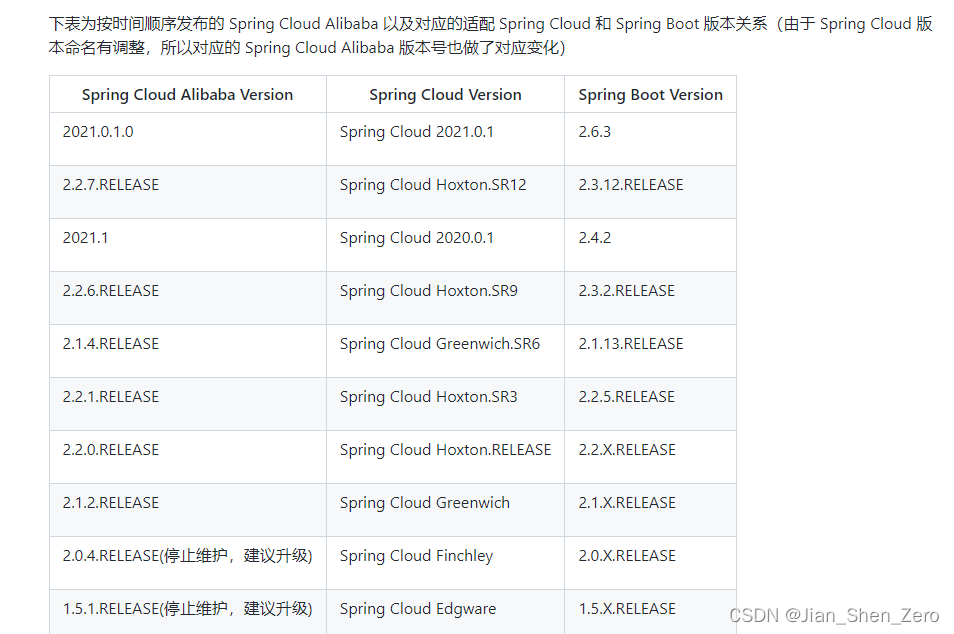Select the '2.3.12.RELEASE' cell
The height and width of the screenshot is (634, 954).
650,192
